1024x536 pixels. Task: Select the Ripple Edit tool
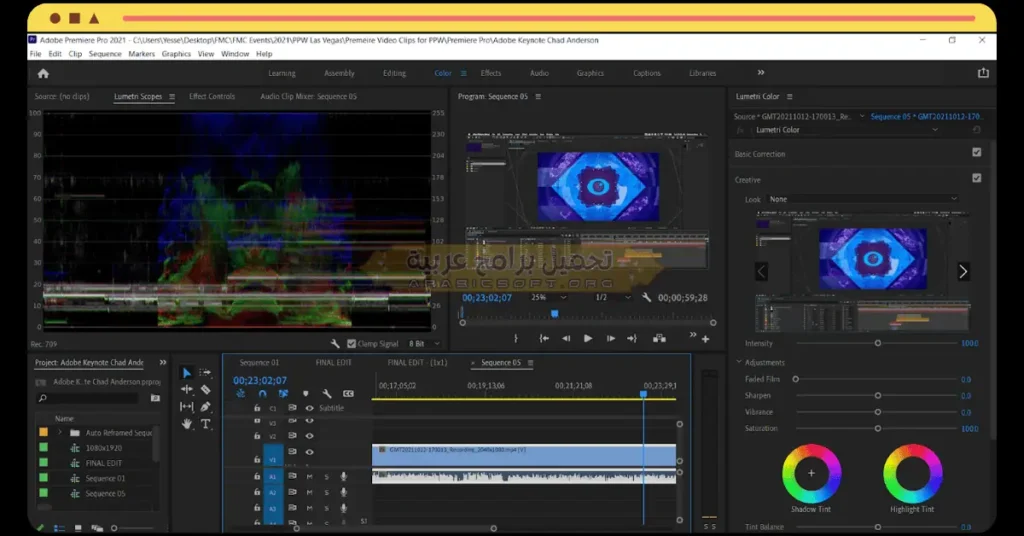187,389
